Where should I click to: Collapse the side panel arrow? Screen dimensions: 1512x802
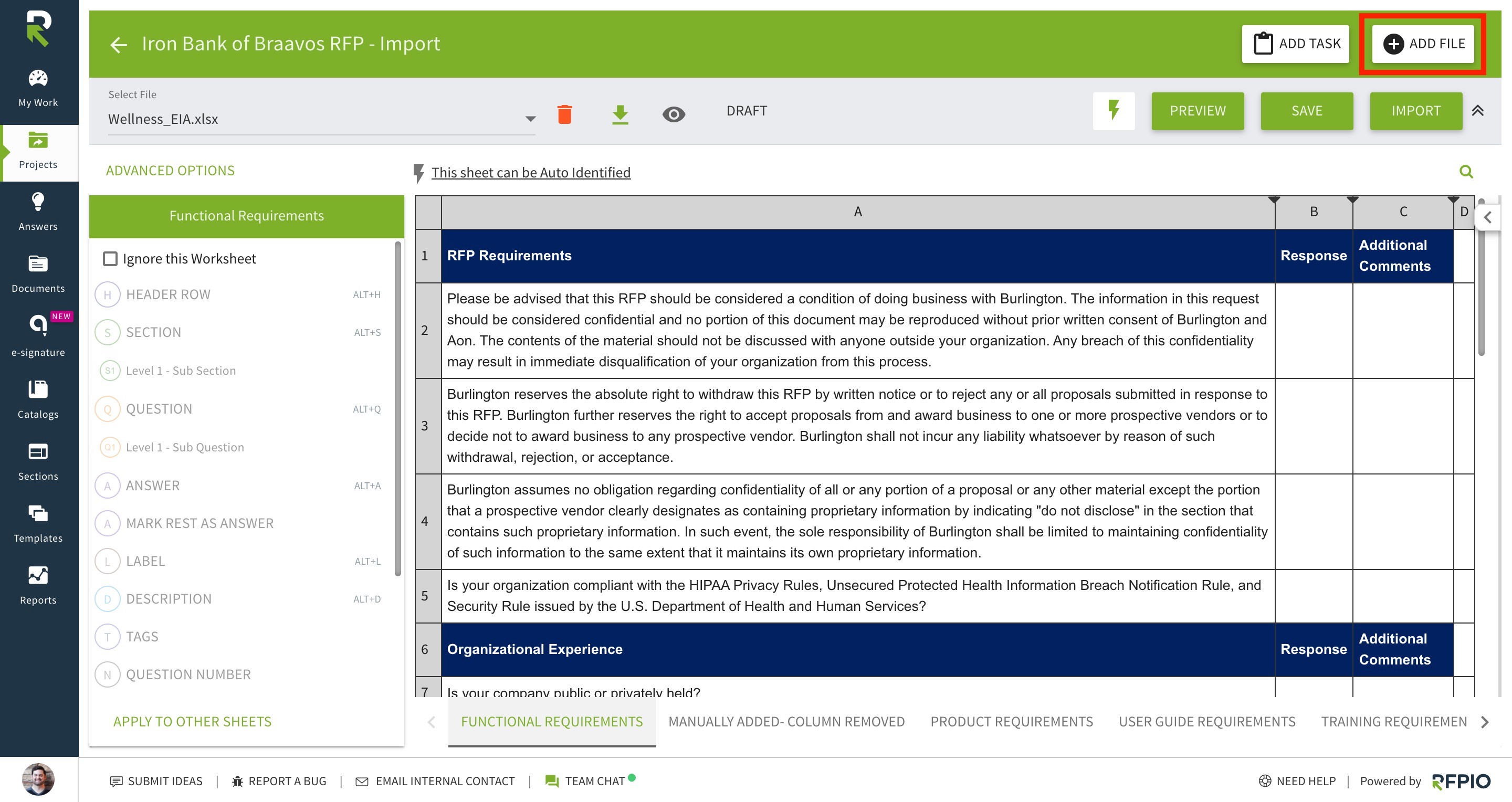(x=1487, y=218)
